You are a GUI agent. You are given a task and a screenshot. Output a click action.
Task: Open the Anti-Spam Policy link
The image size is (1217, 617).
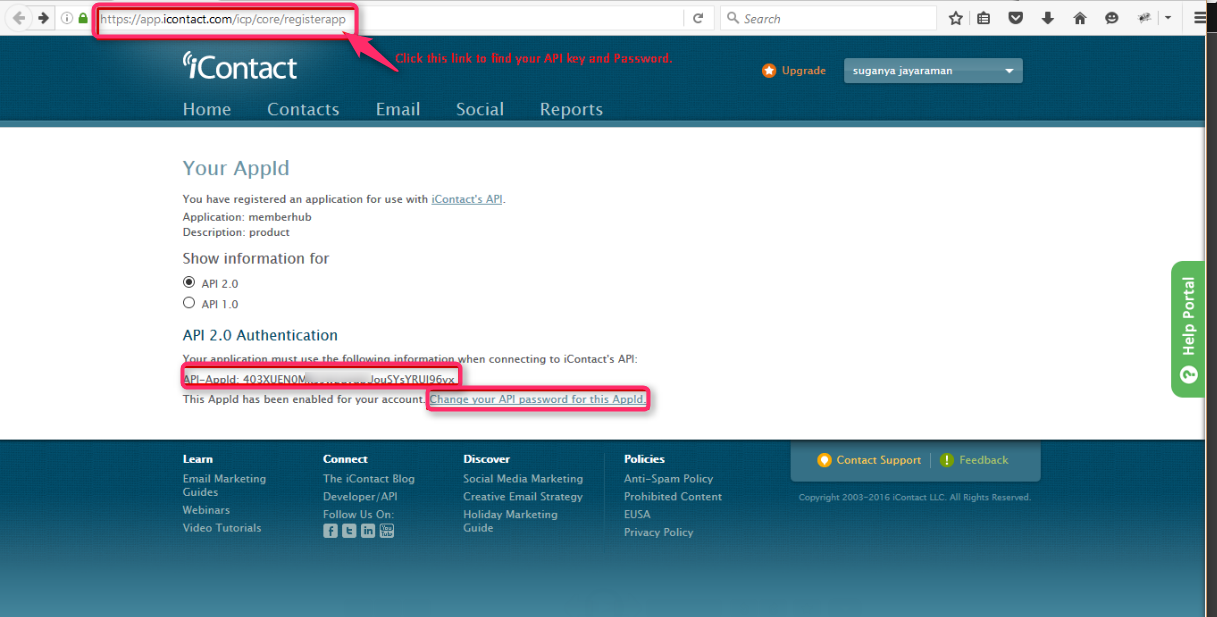(669, 479)
